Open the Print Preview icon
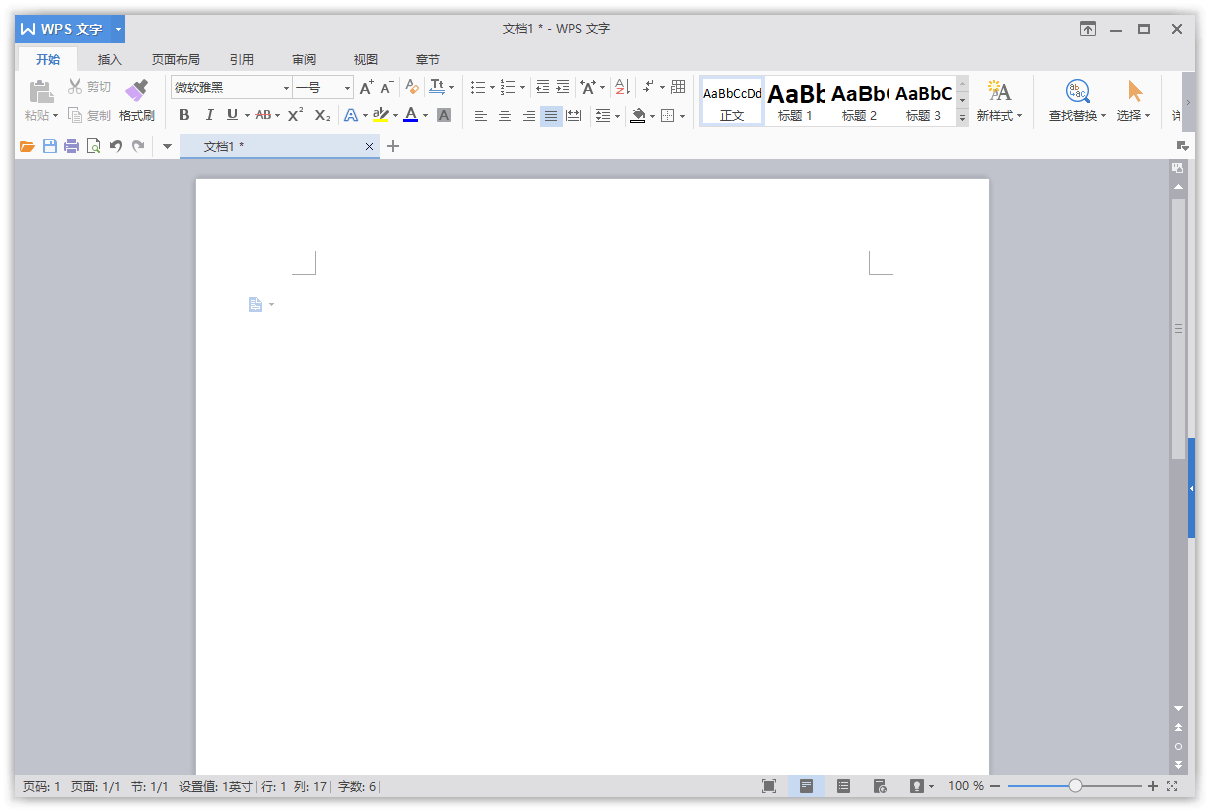The height and width of the screenshot is (812, 1210). click(93, 145)
